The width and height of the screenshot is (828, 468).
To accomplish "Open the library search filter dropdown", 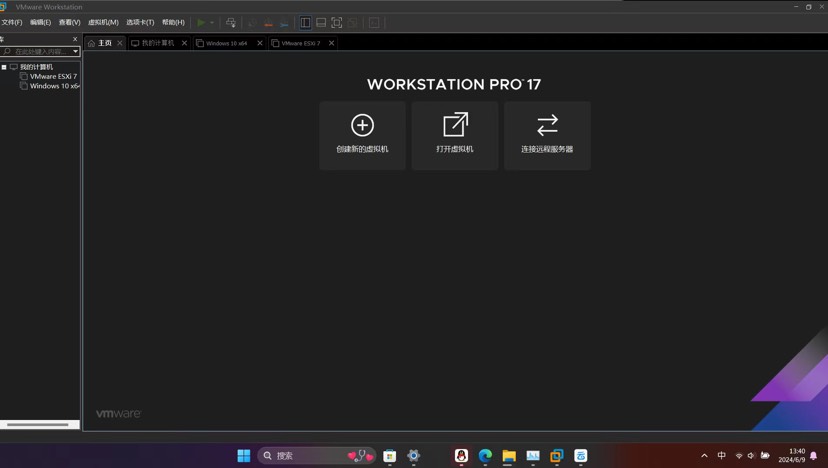I will point(75,51).
